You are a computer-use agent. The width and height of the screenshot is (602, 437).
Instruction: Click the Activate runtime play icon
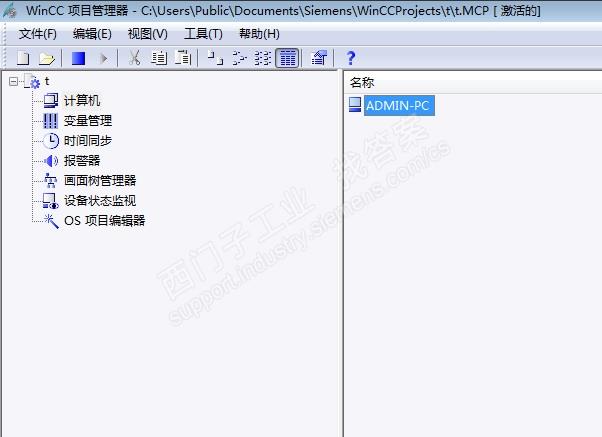(103, 58)
